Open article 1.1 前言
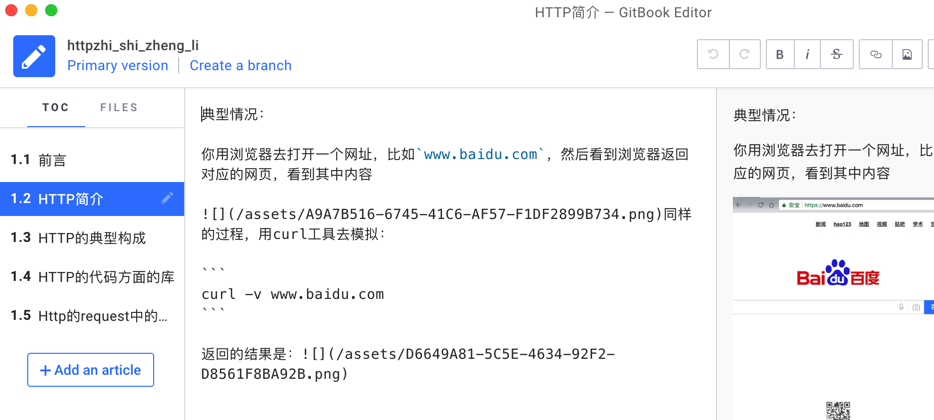 [52, 160]
